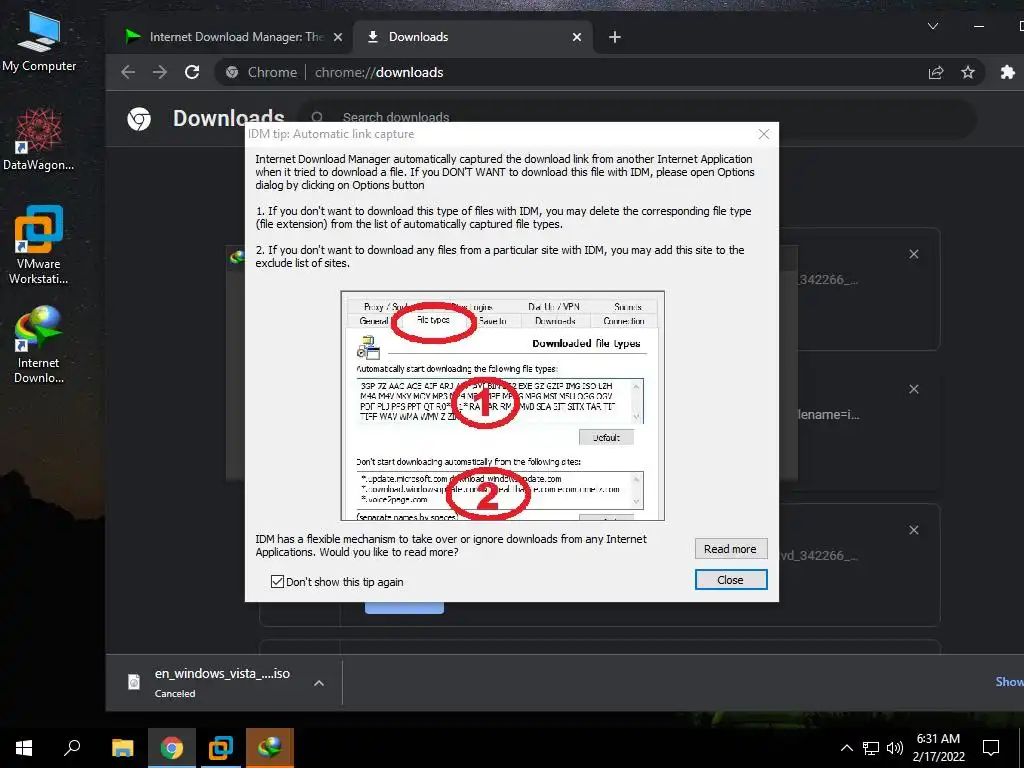Close the Internet Download Manager tab
Viewport: 1024px width, 768px height.
pyautogui.click(x=338, y=37)
